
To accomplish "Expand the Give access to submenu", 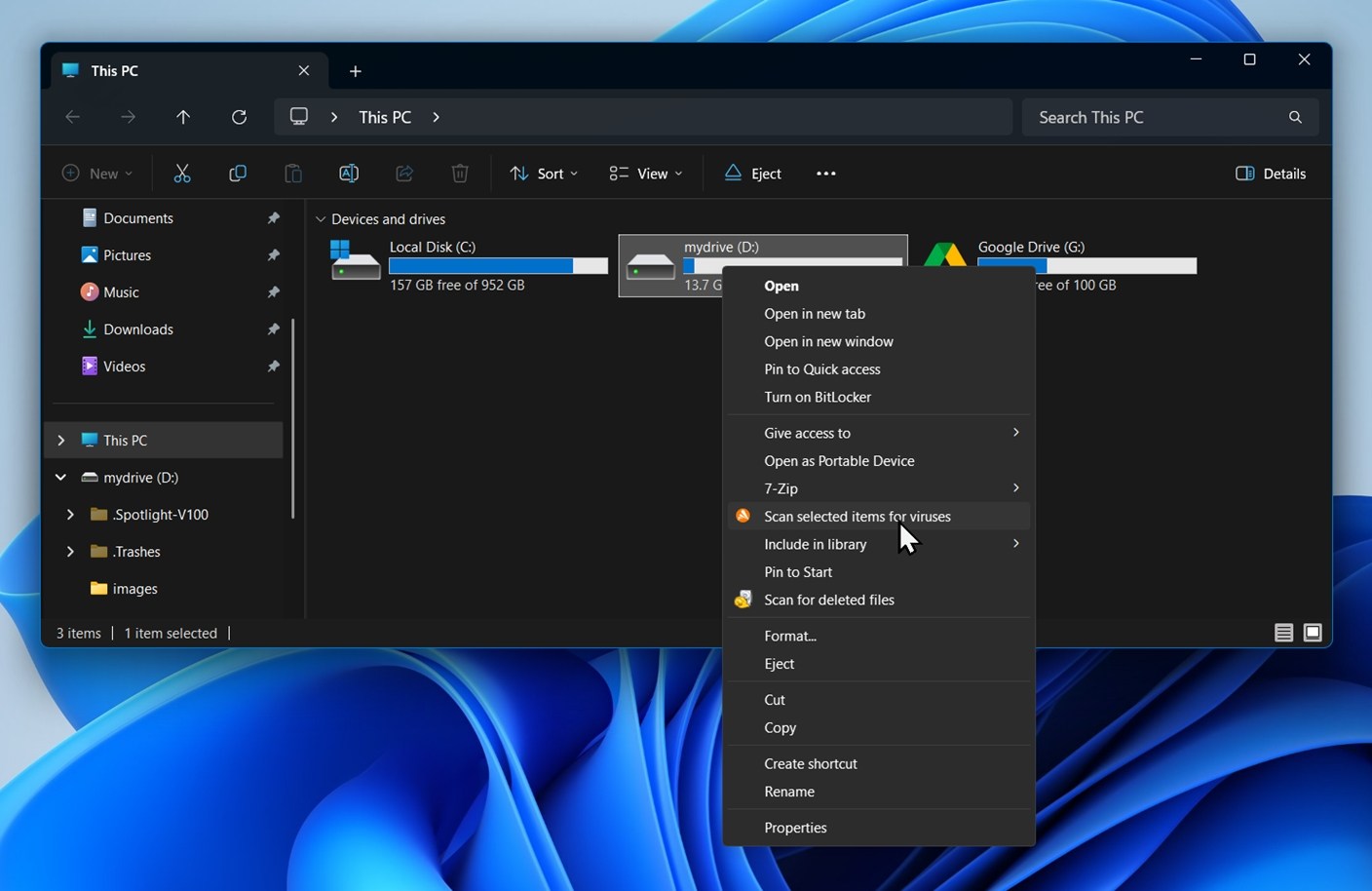I will tap(1015, 433).
